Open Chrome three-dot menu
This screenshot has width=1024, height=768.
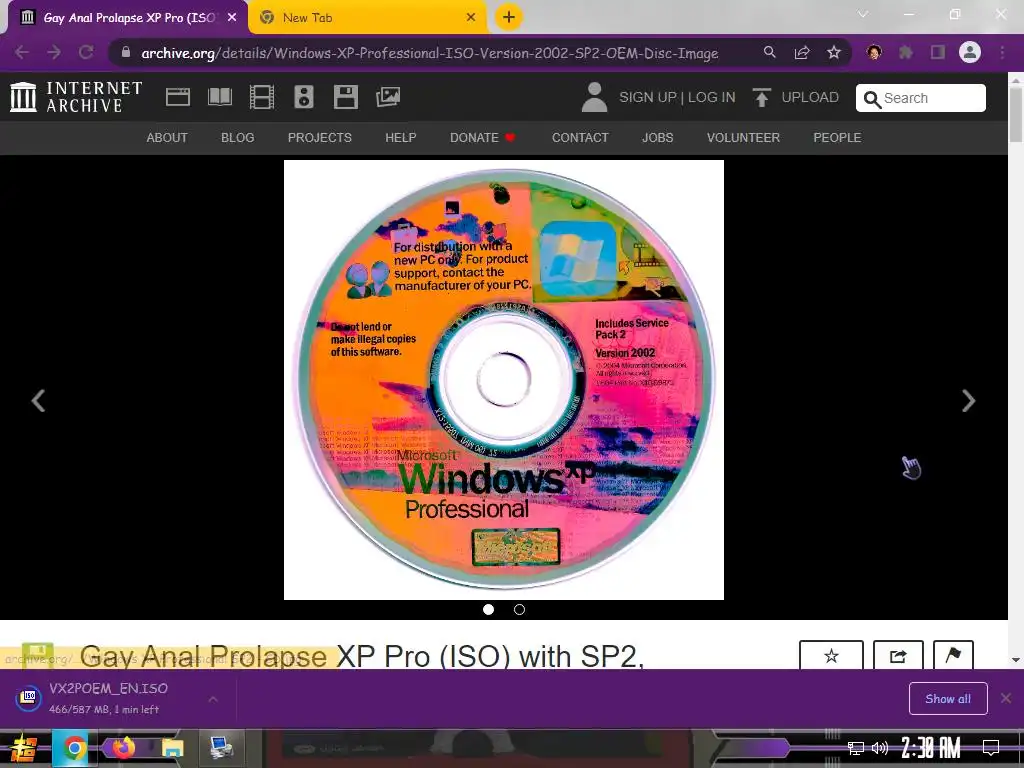click(x=1002, y=52)
